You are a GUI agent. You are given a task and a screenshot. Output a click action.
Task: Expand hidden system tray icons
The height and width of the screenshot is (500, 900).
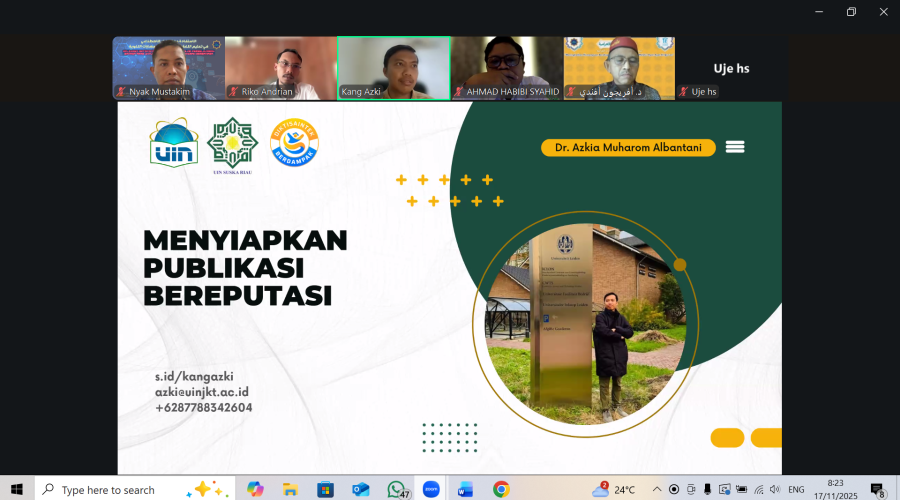tap(656, 490)
